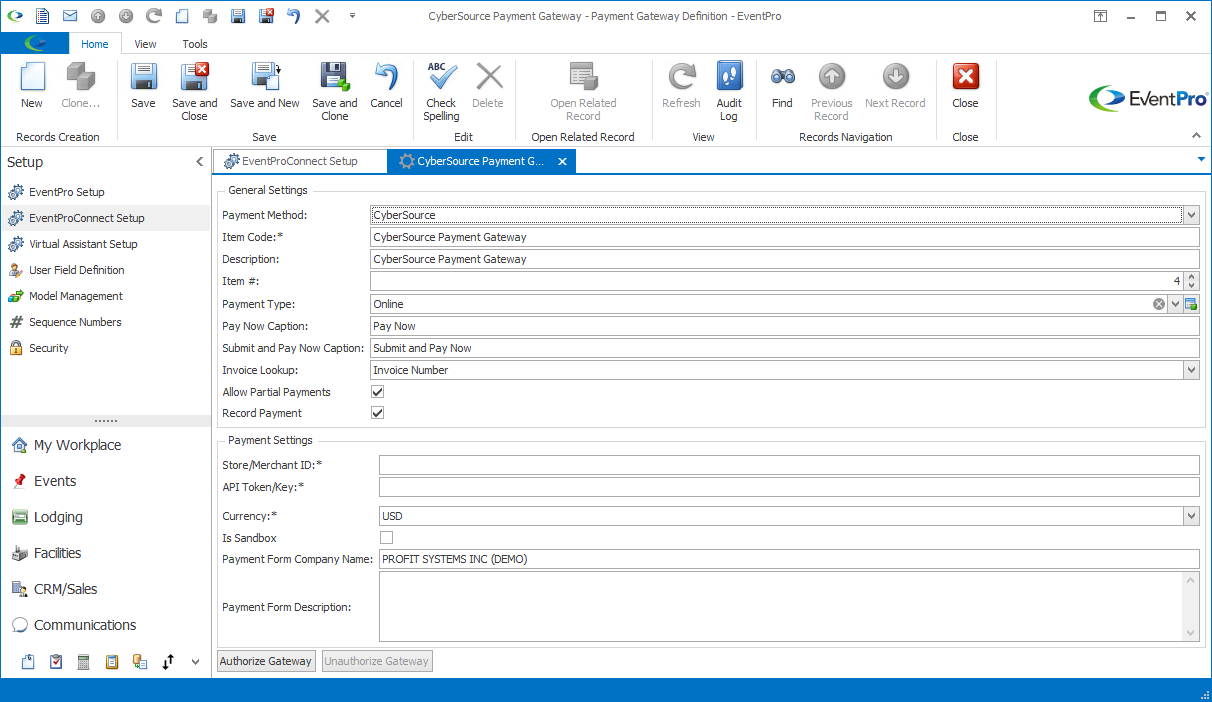The width and height of the screenshot is (1212, 702).
Task: Click Save and Close in the ribbon
Action: (194, 91)
